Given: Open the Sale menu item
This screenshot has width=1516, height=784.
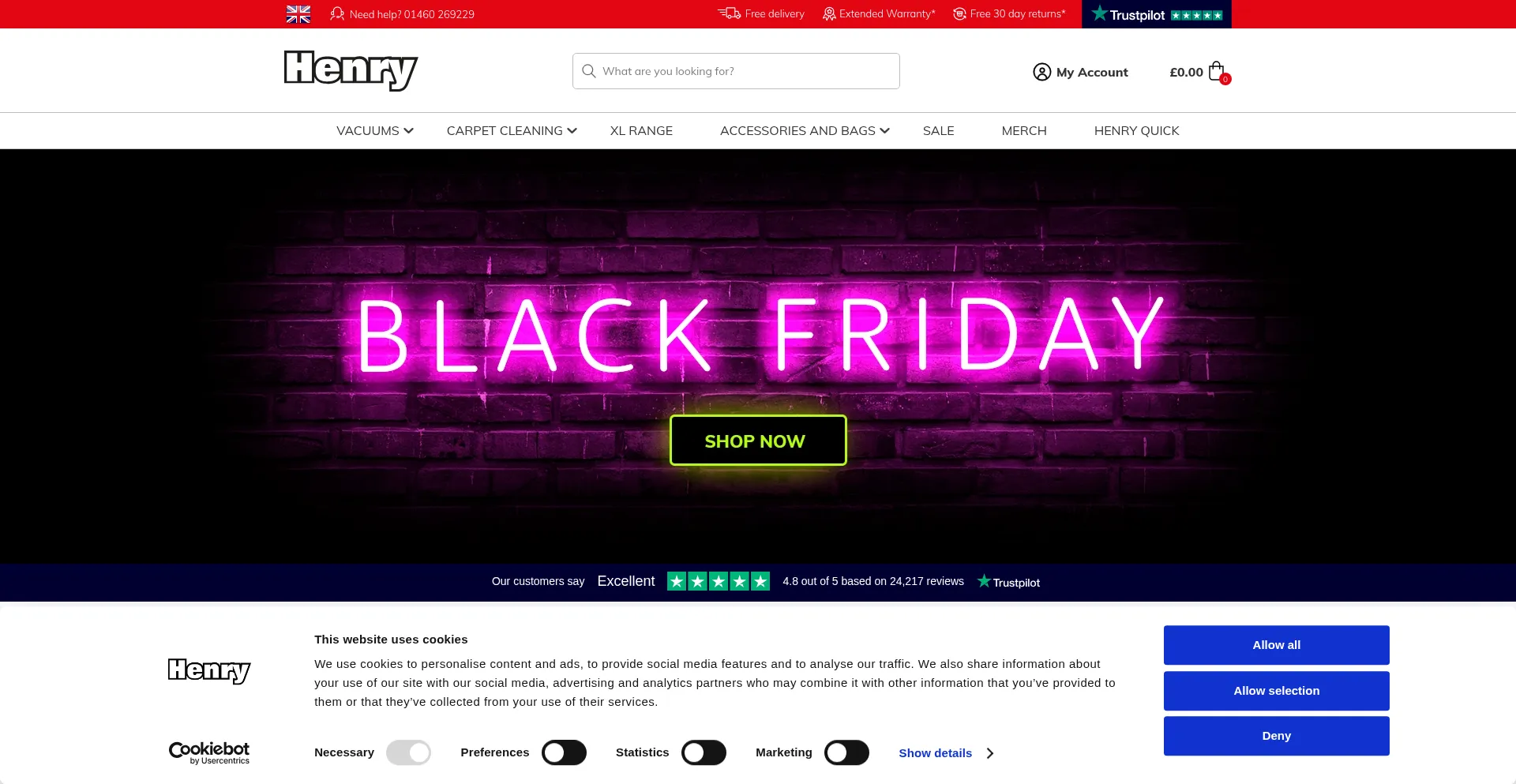Looking at the screenshot, I should tap(938, 130).
